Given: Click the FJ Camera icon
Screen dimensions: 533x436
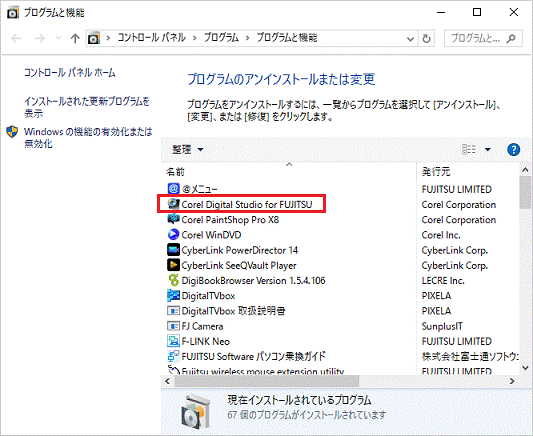Looking at the screenshot, I should click(173, 326).
